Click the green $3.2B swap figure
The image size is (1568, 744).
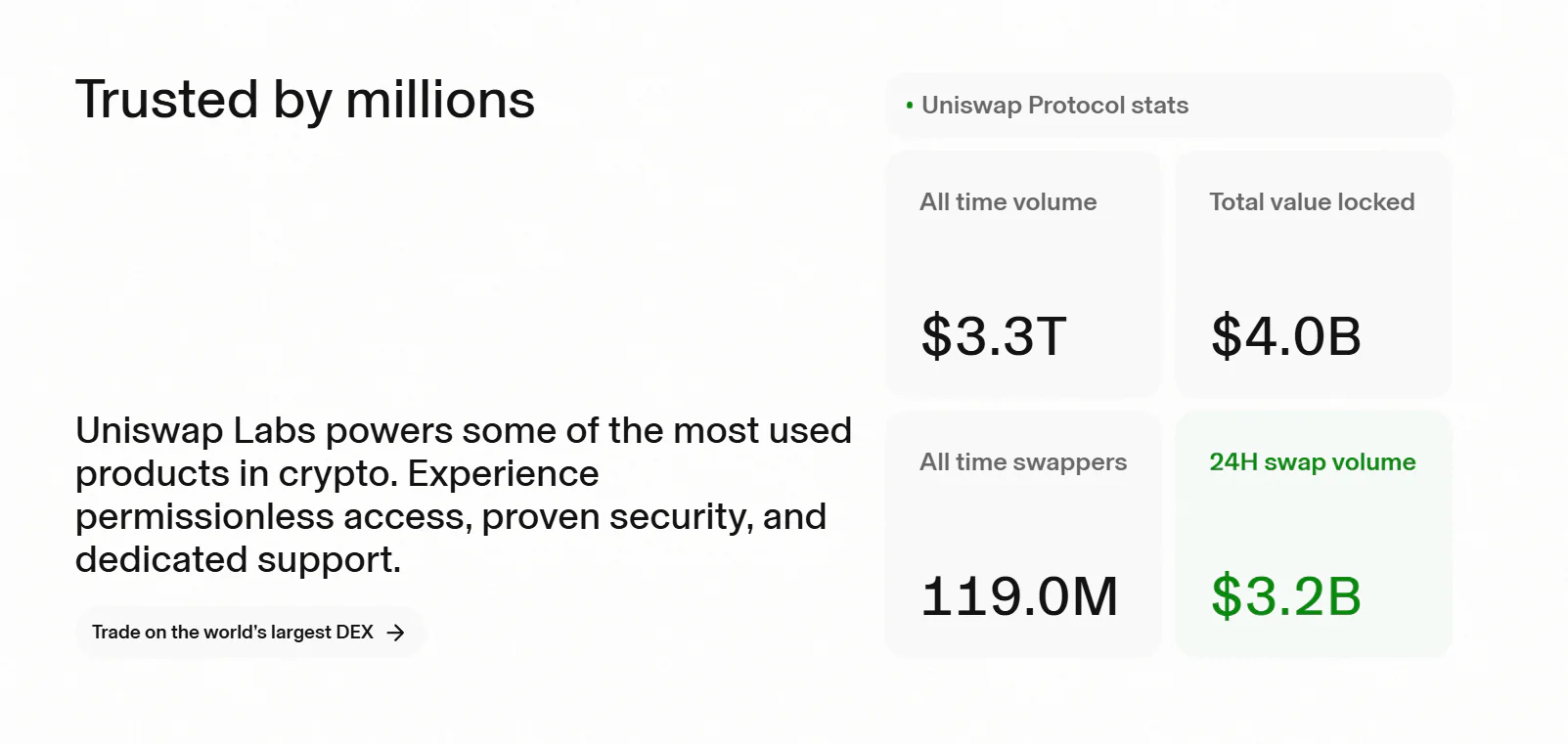[1285, 596]
